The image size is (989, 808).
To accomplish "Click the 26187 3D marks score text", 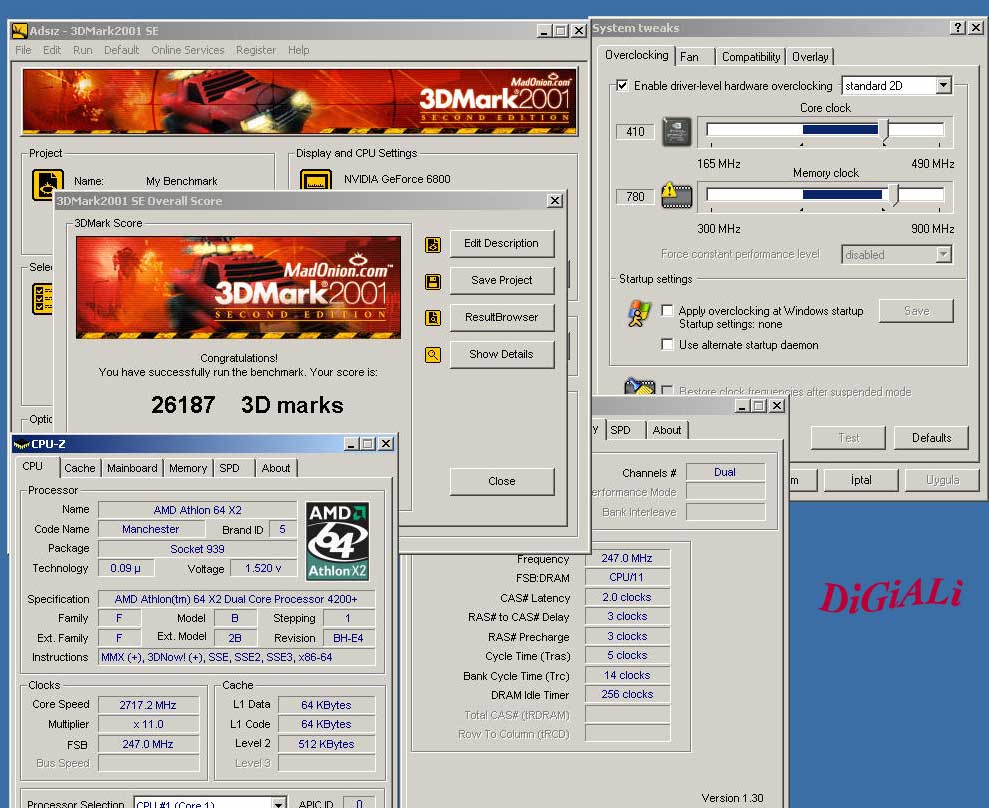I will point(247,405).
